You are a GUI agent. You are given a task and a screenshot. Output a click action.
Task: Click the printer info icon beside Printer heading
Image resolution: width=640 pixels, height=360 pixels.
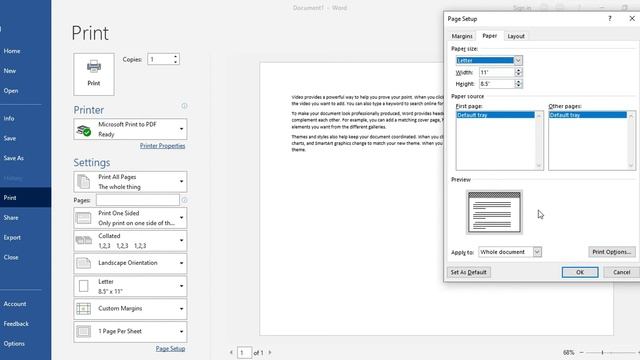pyautogui.click(x=184, y=106)
